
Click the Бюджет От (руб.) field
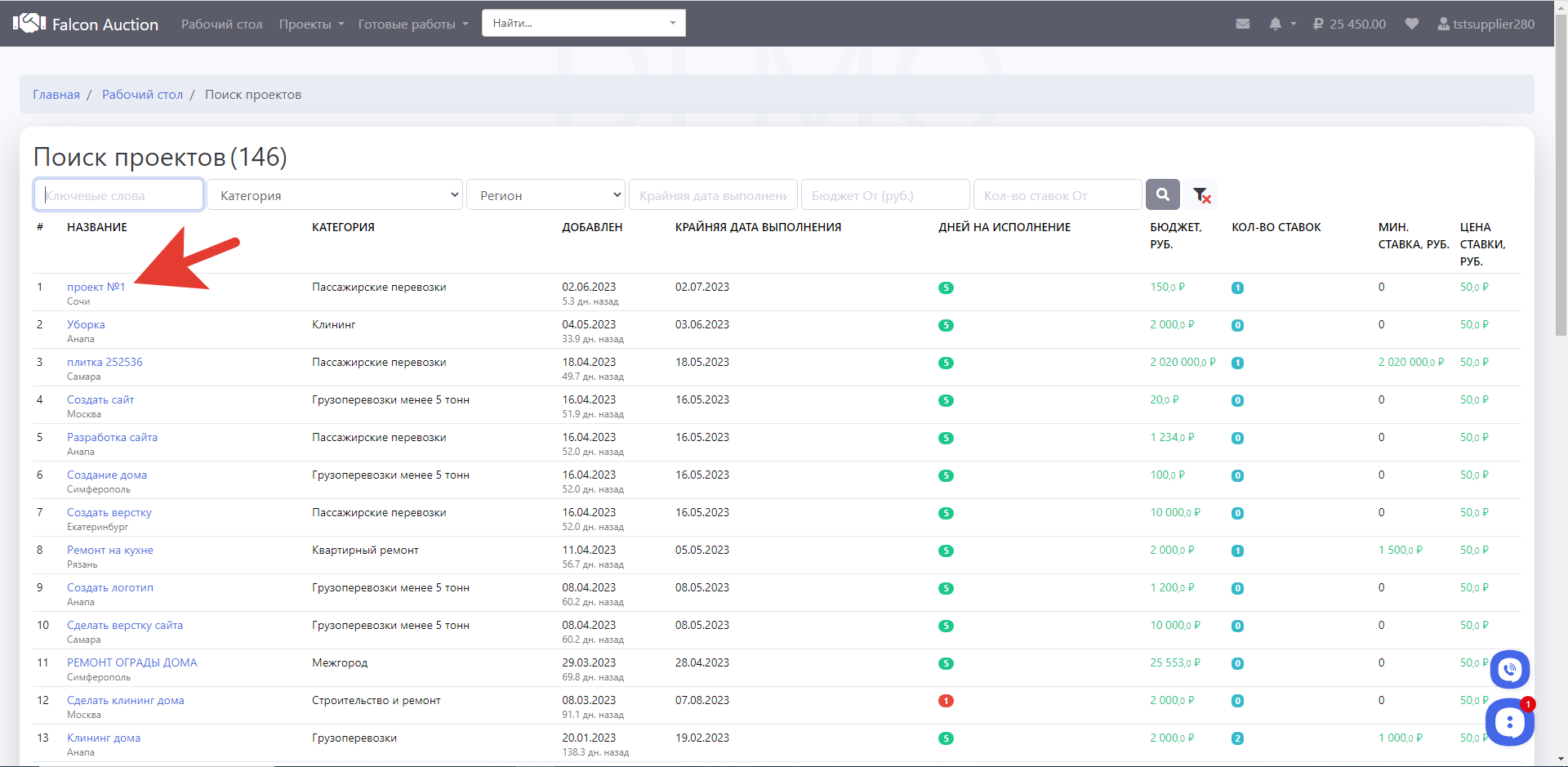coord(885,195)
